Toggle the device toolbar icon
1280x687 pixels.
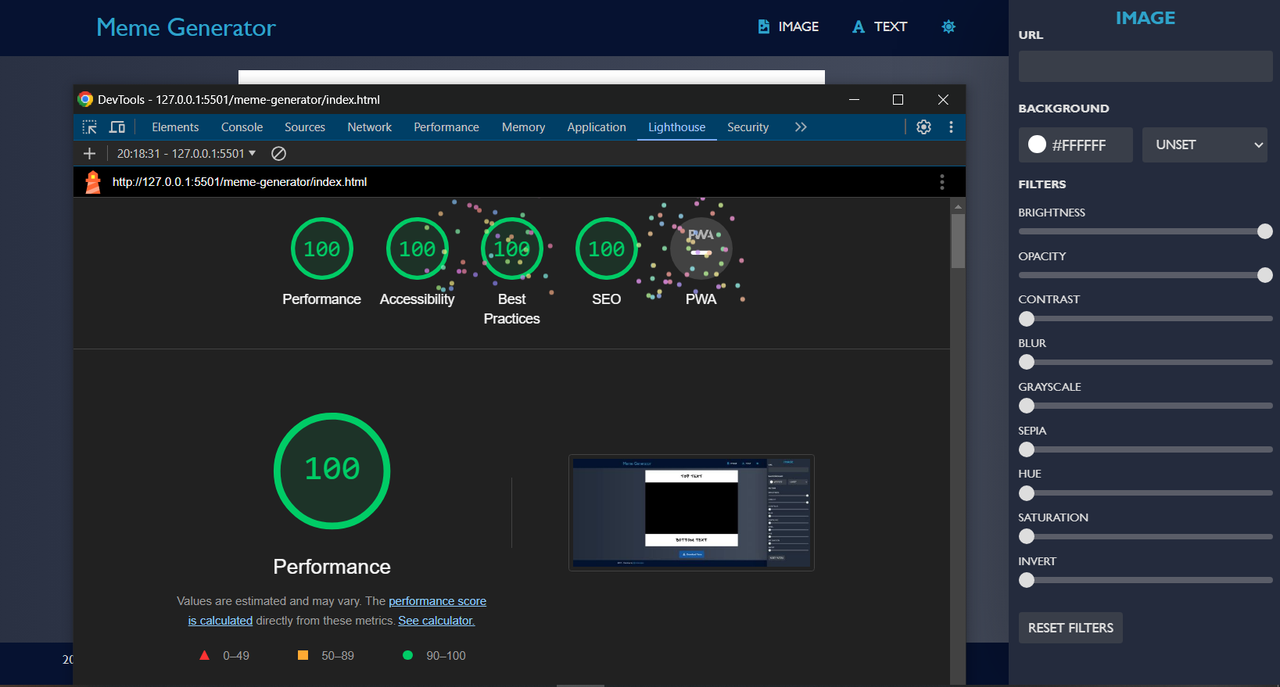(x=117, y=127)
